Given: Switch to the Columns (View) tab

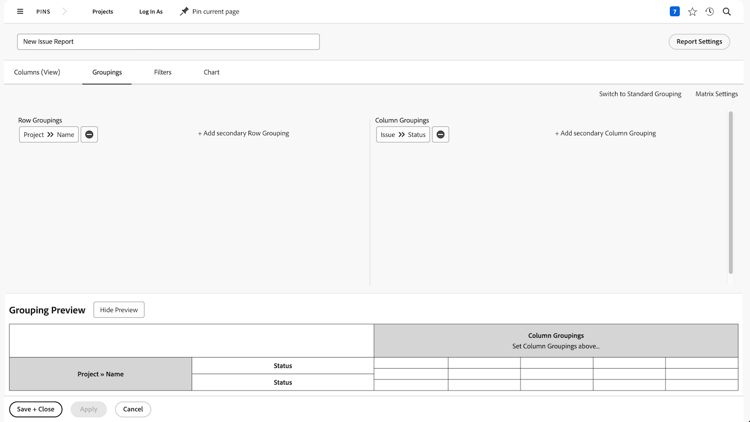Looking at the screenshot, I should point(37,72).
